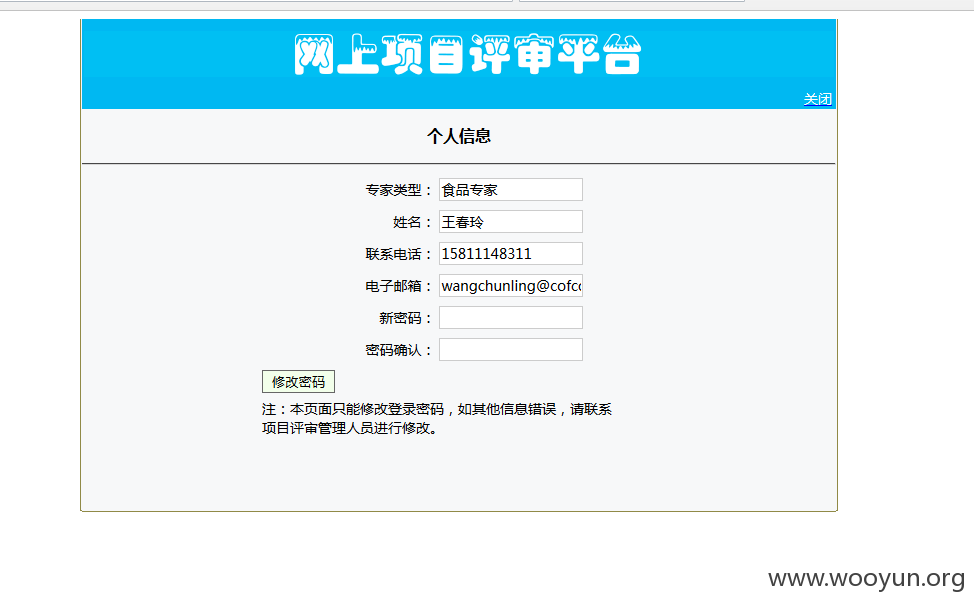Click the 关闭 link in the header
Screen dimensions: 974x607
click(x=817, y=99)
